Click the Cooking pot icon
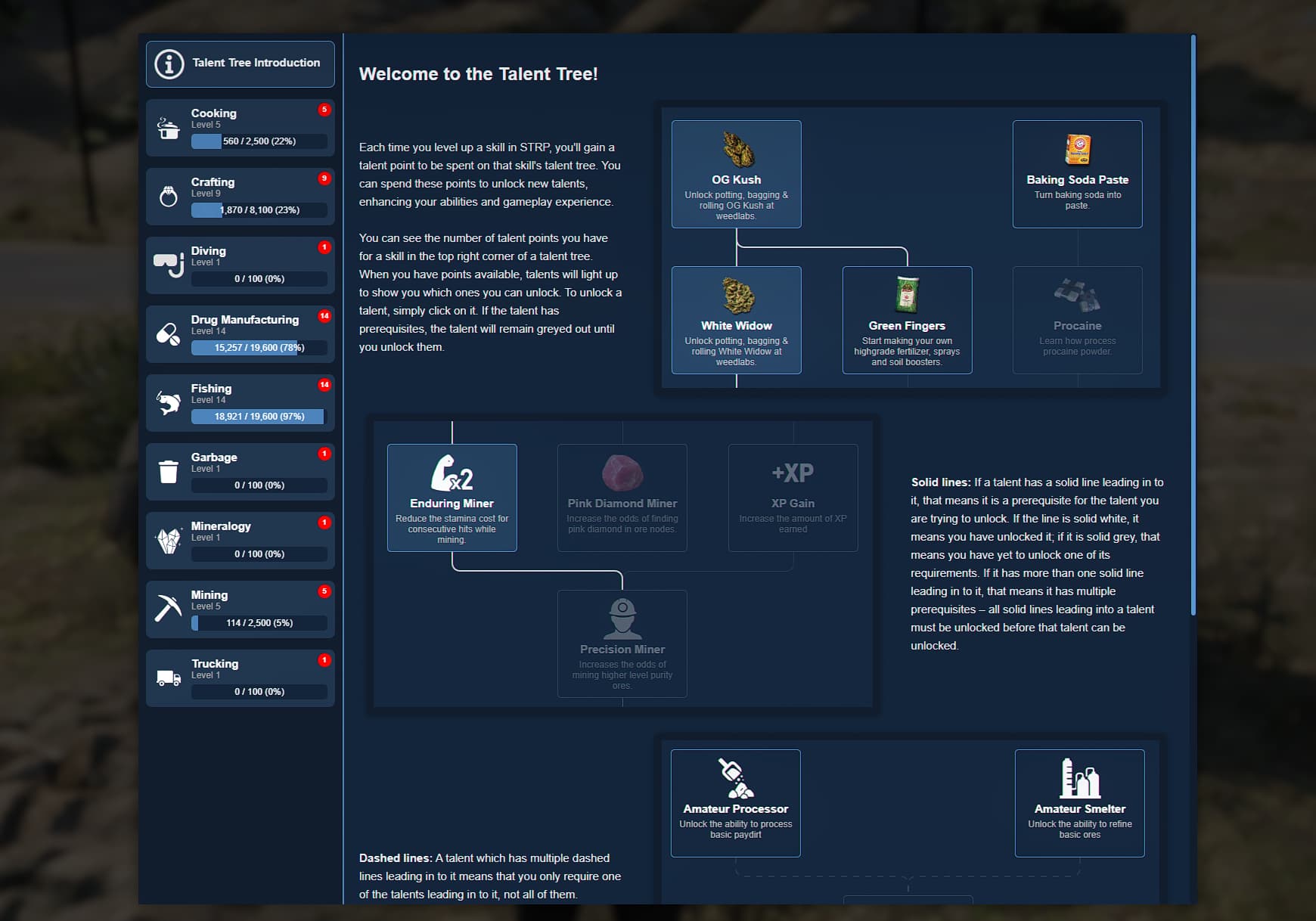The width and height of the screenshot is (1316, 921). click(x=168, y=128)
